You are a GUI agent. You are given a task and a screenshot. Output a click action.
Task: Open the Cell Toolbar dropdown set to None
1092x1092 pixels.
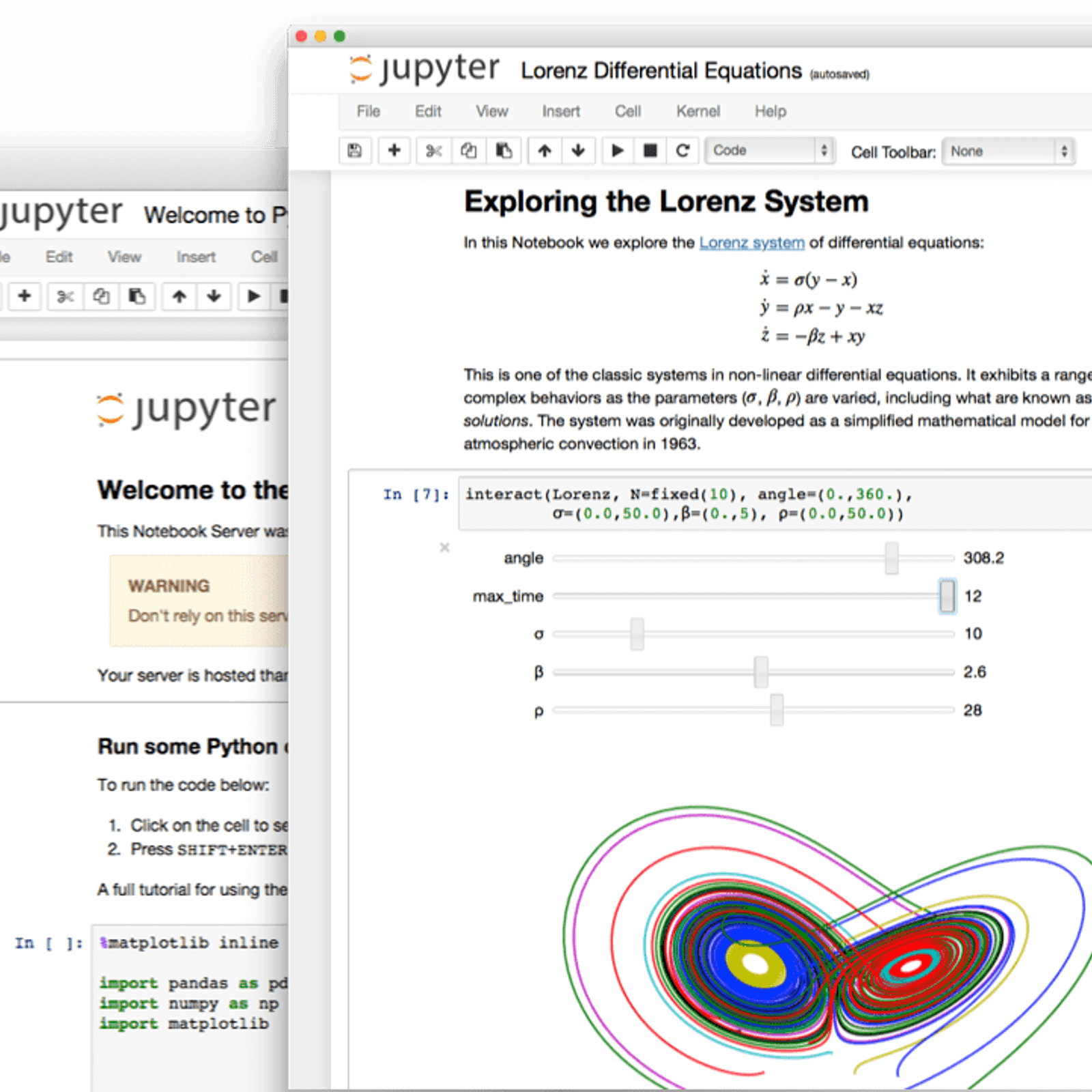pos(1008,151)
